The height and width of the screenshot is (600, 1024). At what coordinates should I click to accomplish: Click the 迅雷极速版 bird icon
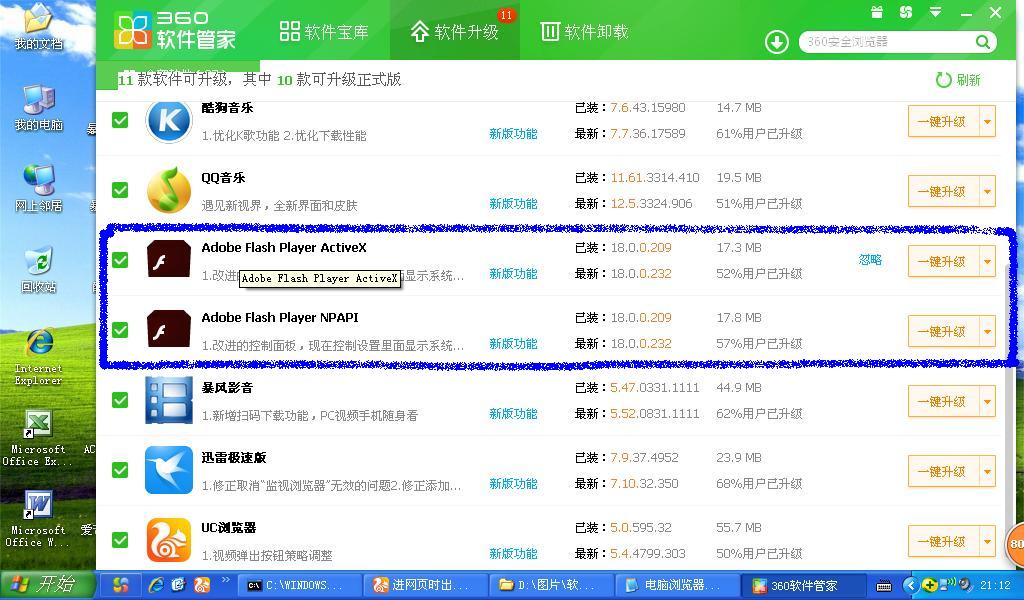(x=169, y=470)
